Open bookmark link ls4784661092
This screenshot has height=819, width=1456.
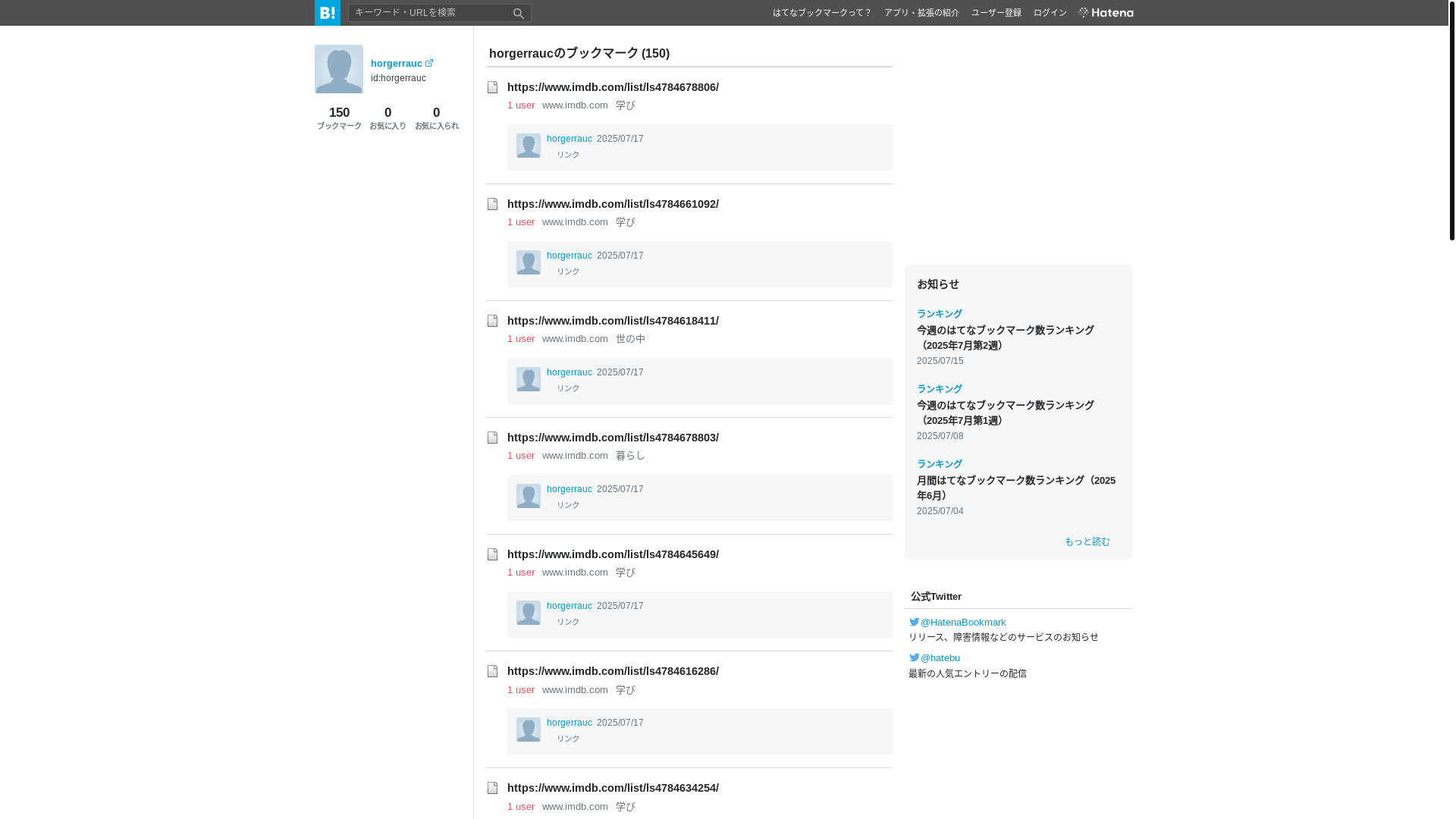tap(613, 204)
